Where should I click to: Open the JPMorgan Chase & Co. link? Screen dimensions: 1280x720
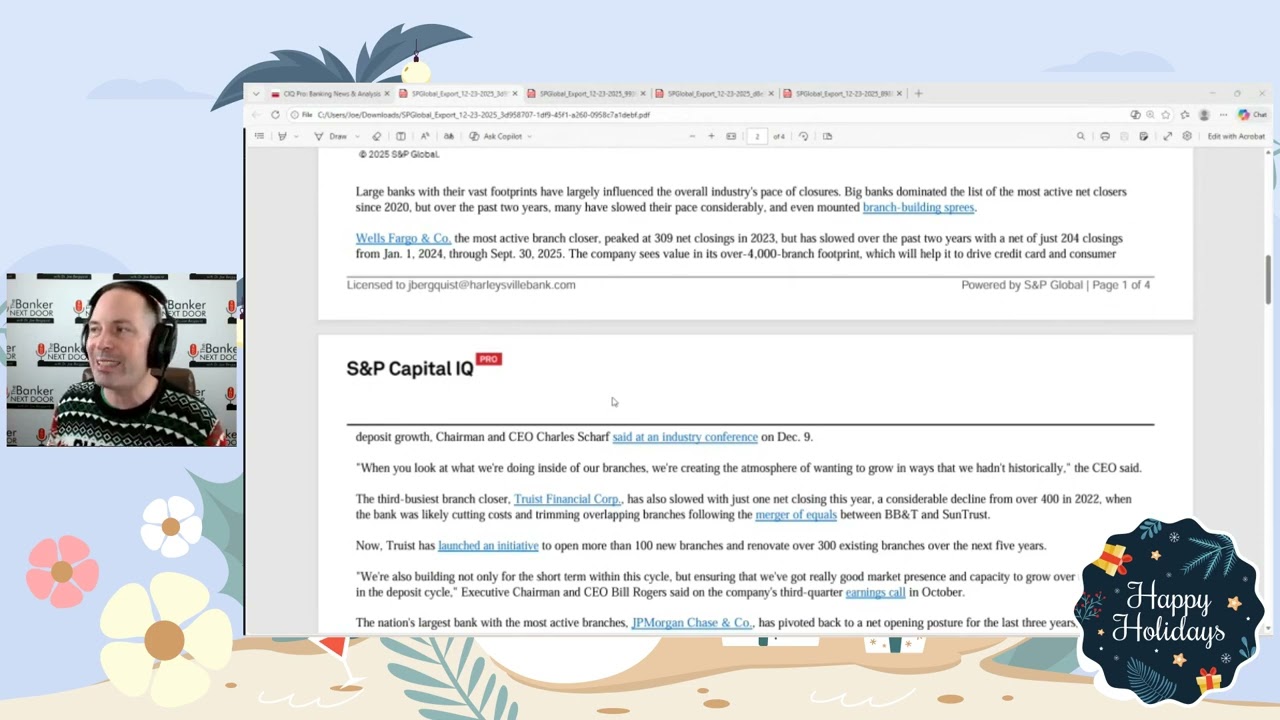(692, 623)
